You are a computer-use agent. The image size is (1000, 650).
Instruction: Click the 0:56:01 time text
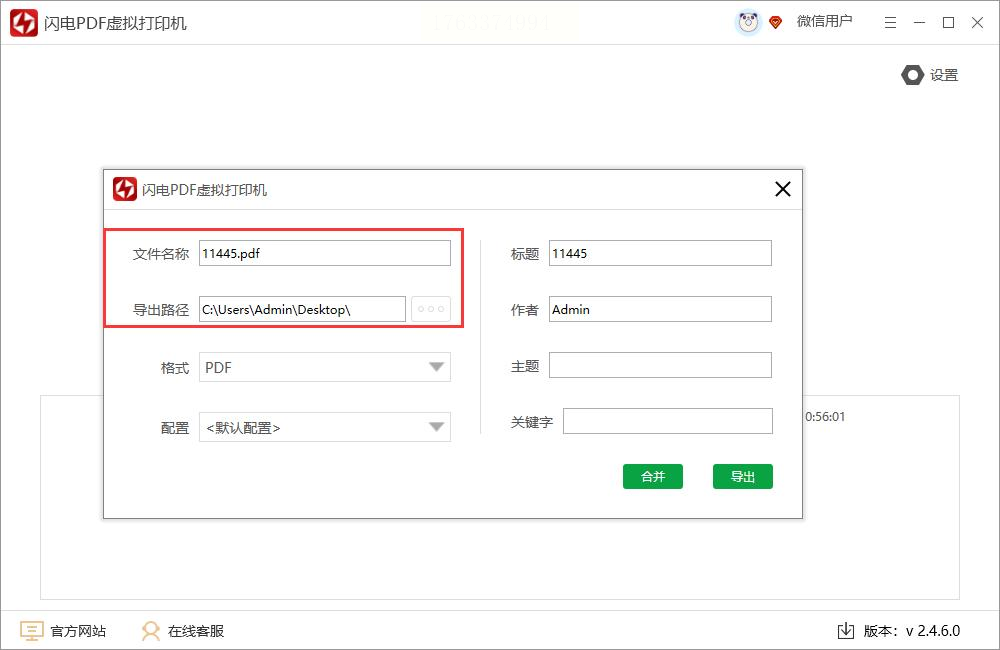(825, 417)
